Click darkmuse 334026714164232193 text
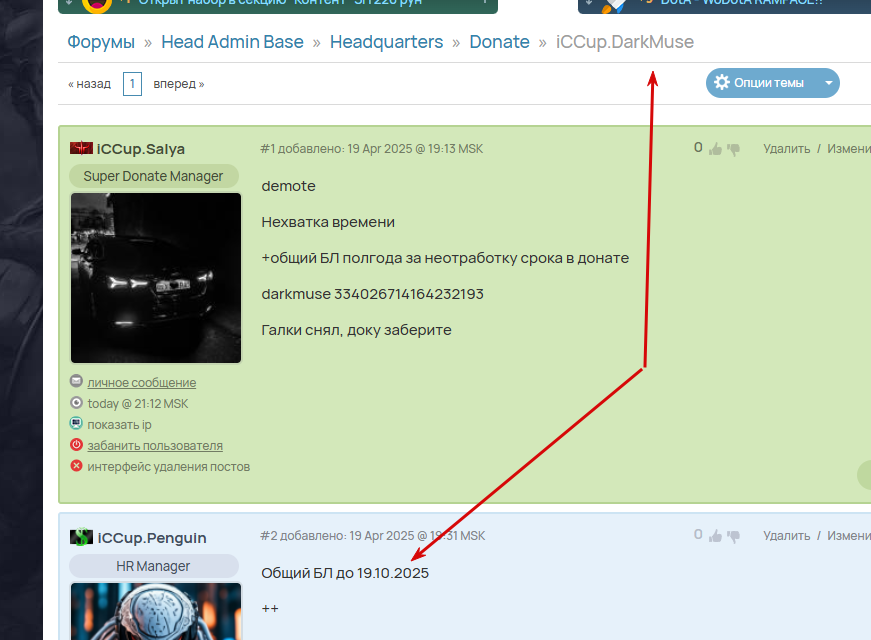The width and height of the screenshot is (871, 640). coord(373,294)
